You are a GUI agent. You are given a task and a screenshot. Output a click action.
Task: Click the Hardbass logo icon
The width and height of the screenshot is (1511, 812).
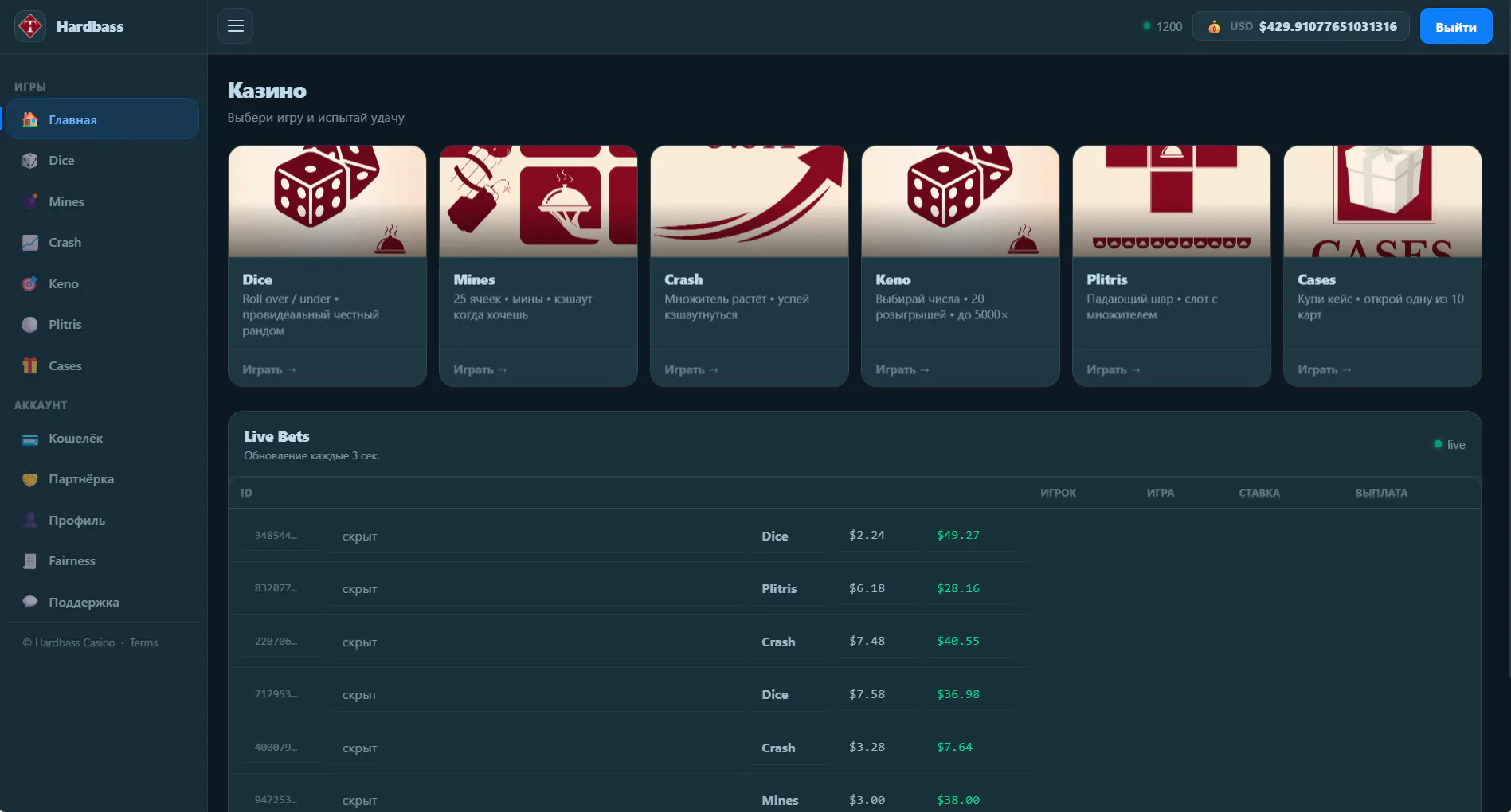30,26
